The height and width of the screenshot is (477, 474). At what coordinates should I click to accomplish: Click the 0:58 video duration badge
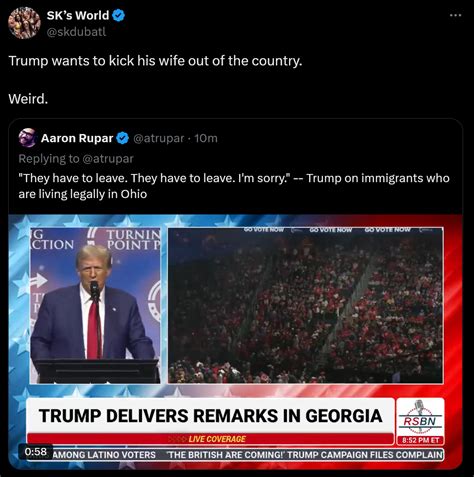click(x=36, y=452)
